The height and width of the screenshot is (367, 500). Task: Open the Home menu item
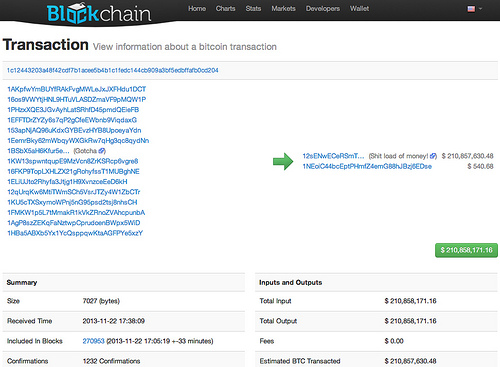tap(197, 9)
